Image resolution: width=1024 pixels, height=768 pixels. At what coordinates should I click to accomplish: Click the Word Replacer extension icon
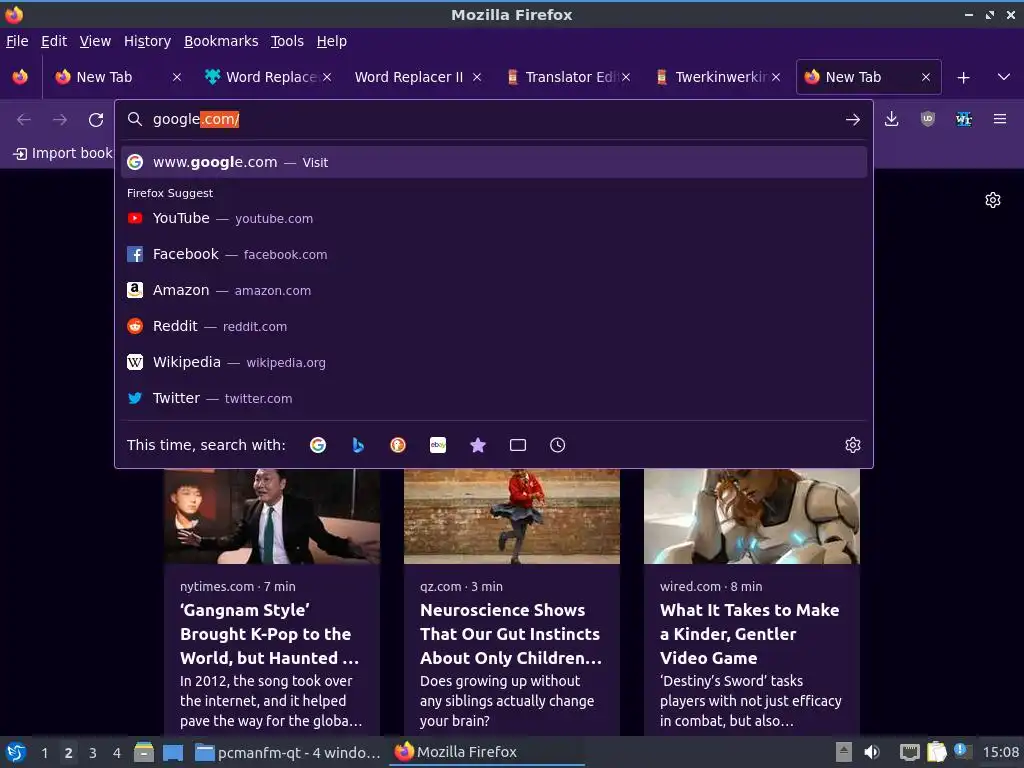pos(963,119)
